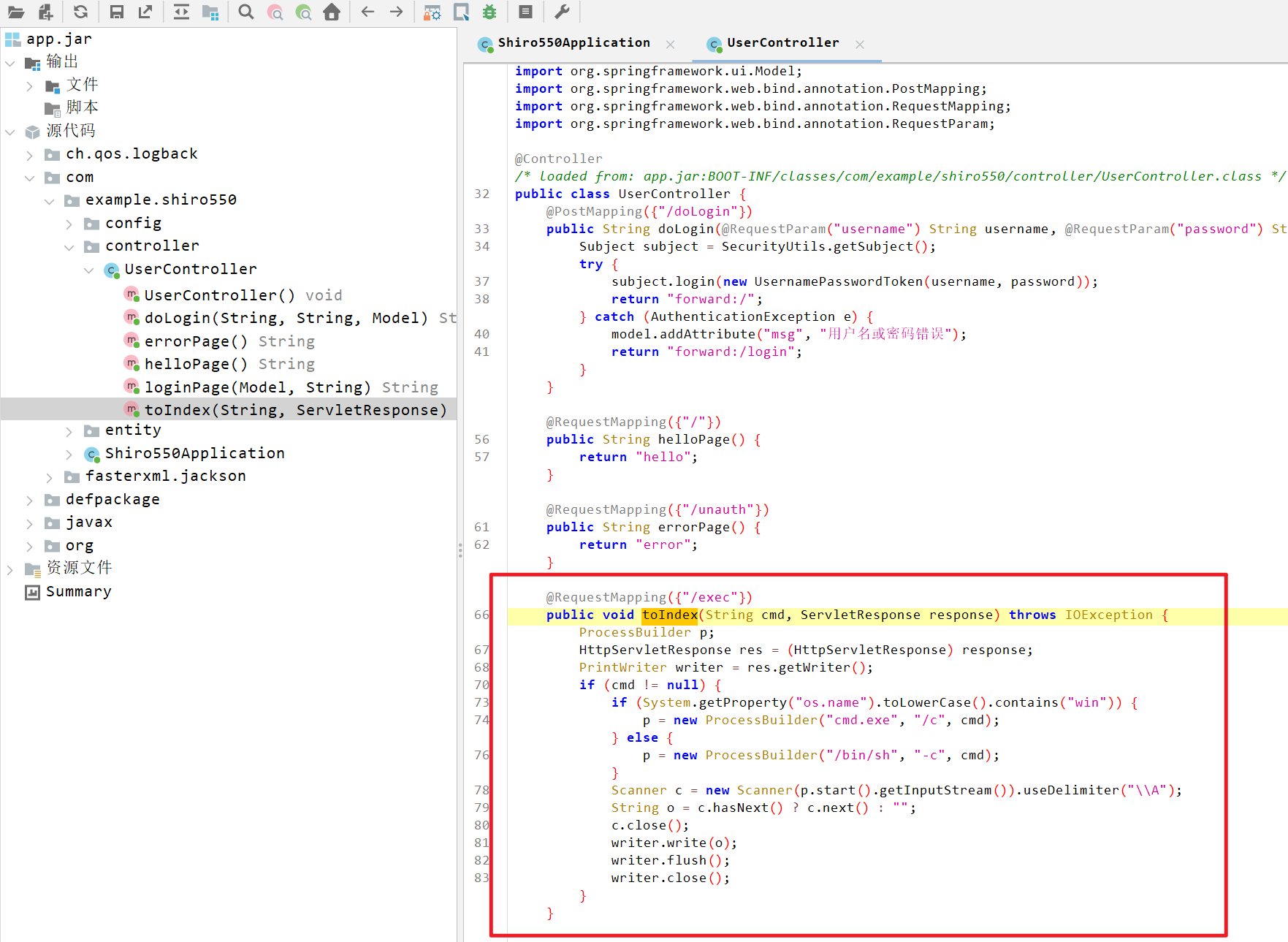Click the method icon beside errorPage()
Screen dimensions: 1288x942
tap(132, 341)
